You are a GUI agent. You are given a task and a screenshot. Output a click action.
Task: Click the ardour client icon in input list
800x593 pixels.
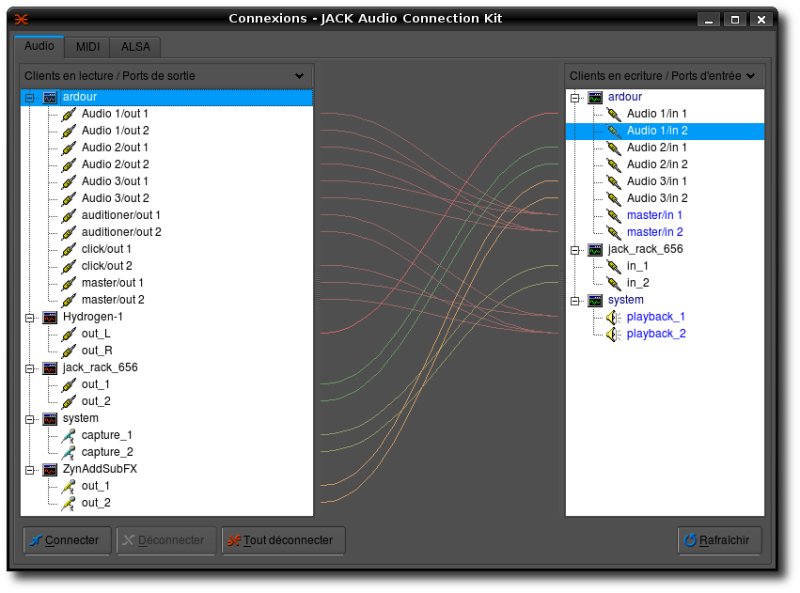tap(595, 97)
